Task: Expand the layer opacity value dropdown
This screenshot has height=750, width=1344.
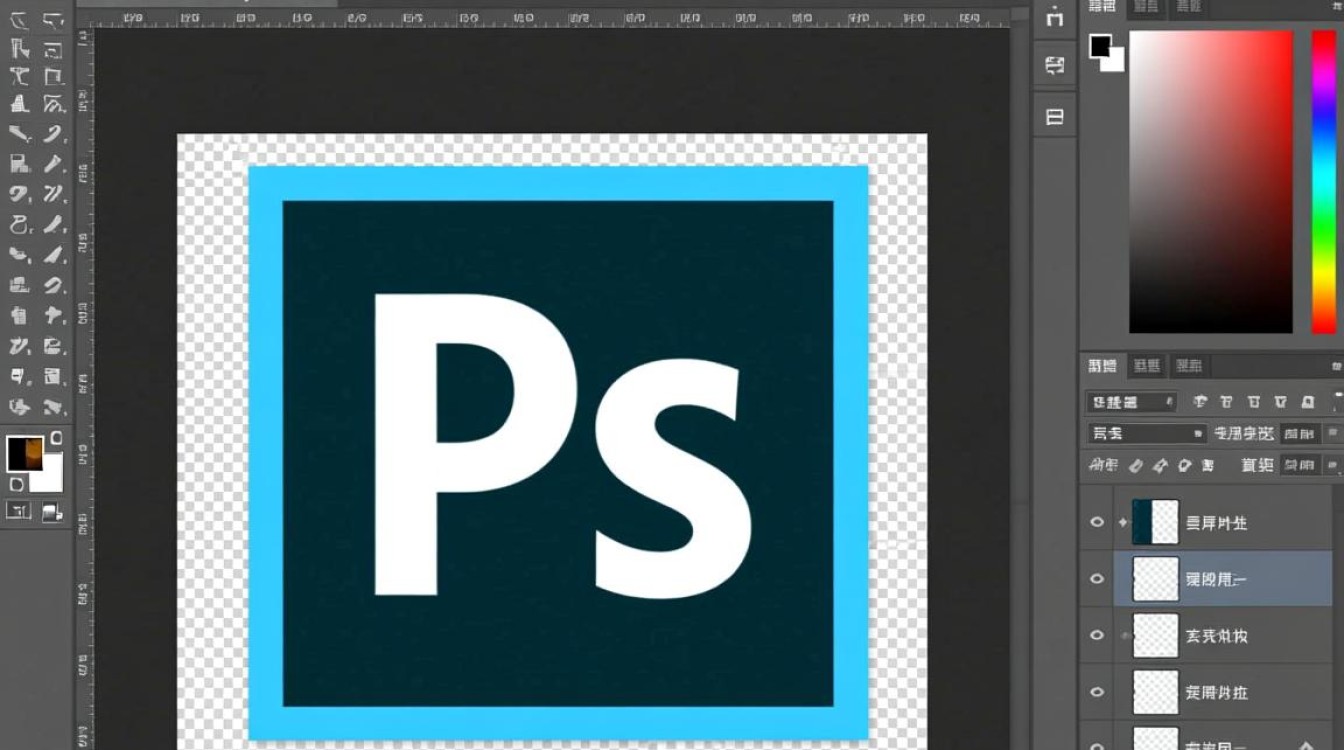Action: (1332, 434)
